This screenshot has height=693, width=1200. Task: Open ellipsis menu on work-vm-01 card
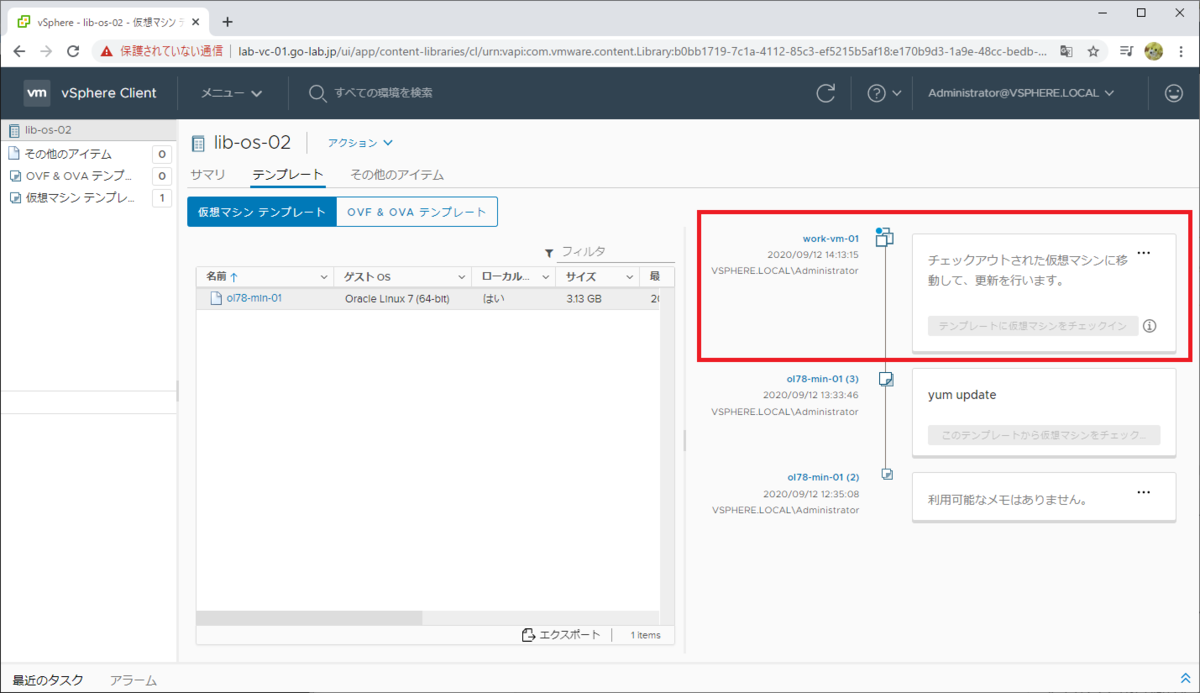click(1144, 253)
